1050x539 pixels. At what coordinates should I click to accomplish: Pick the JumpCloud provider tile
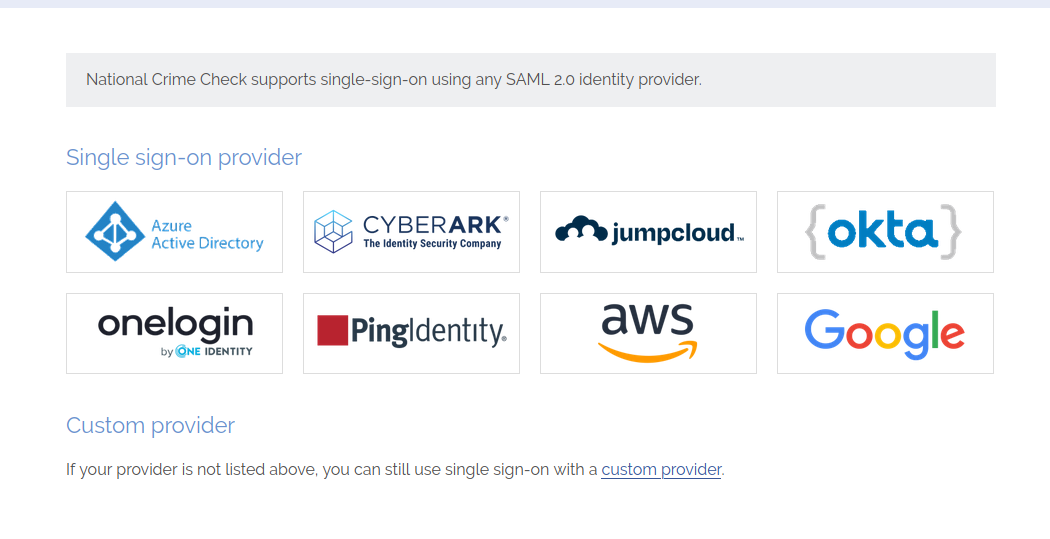click(648, 232)
